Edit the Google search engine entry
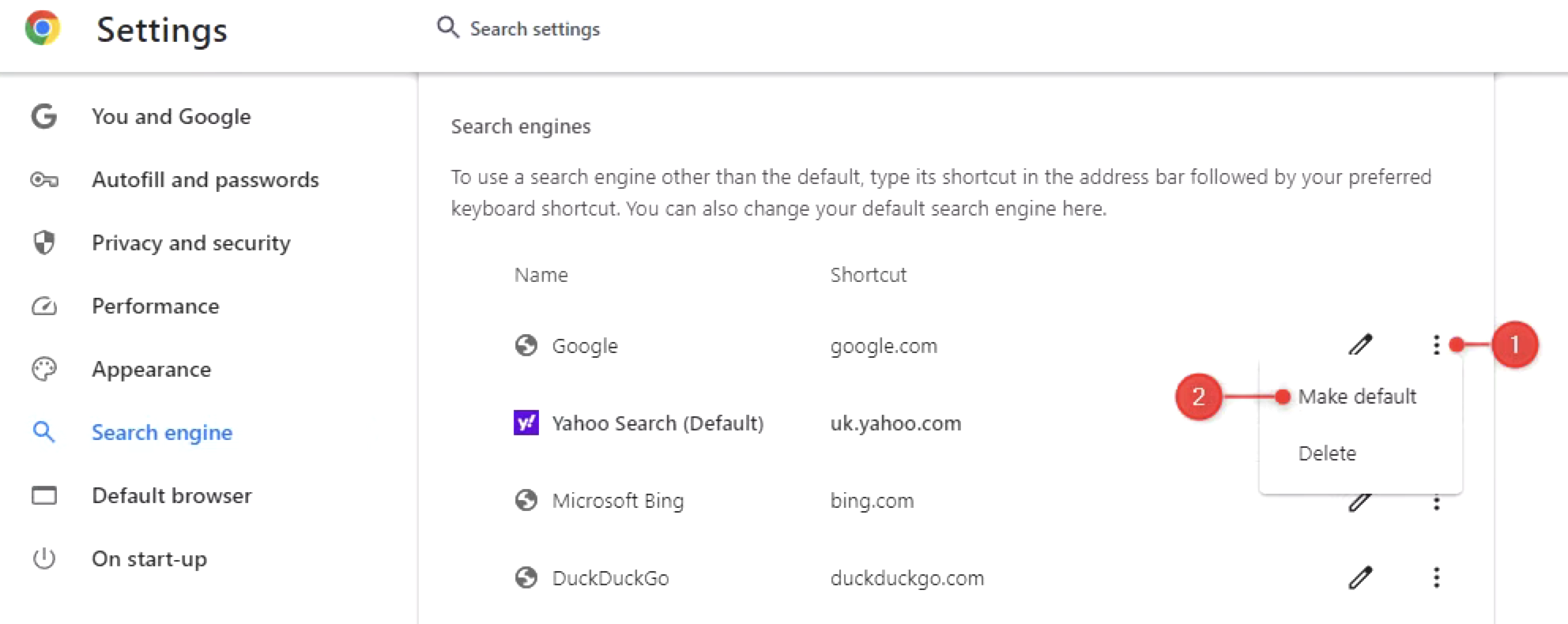Image resolution: width=1568 pixels, height=624 pixels. click(1360, 344)
